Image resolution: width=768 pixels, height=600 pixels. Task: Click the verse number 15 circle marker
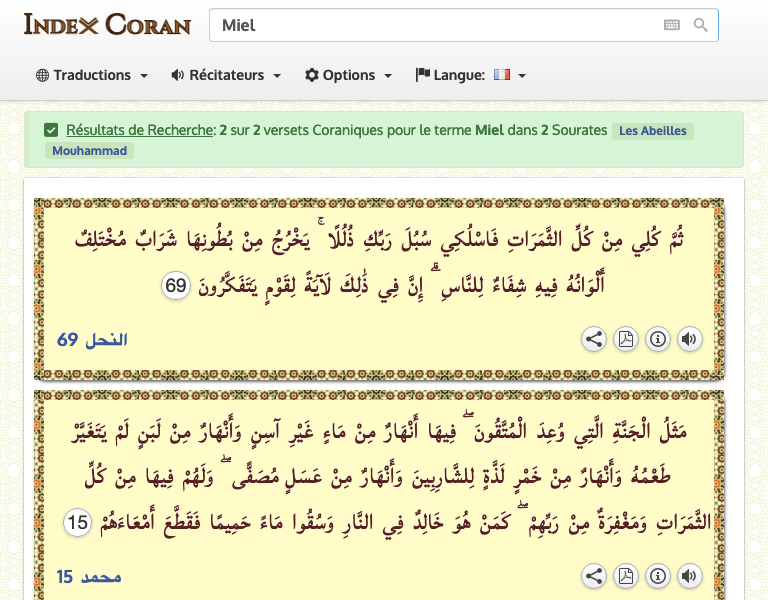coord(77,522)
